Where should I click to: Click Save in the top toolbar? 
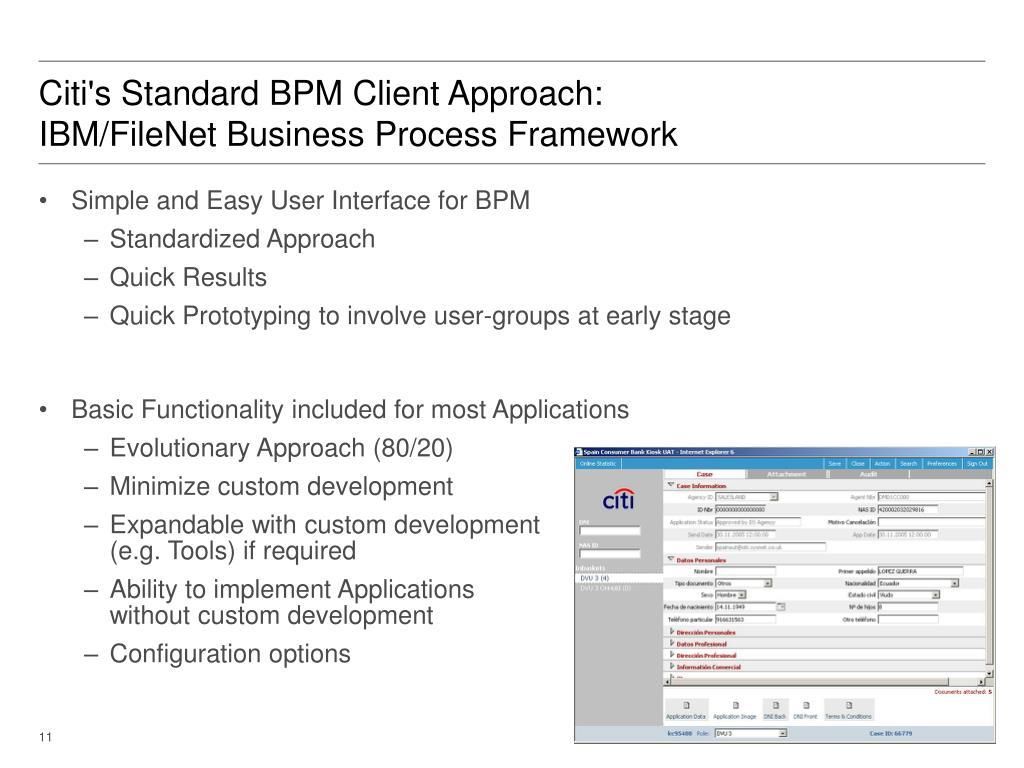point(835,464)
